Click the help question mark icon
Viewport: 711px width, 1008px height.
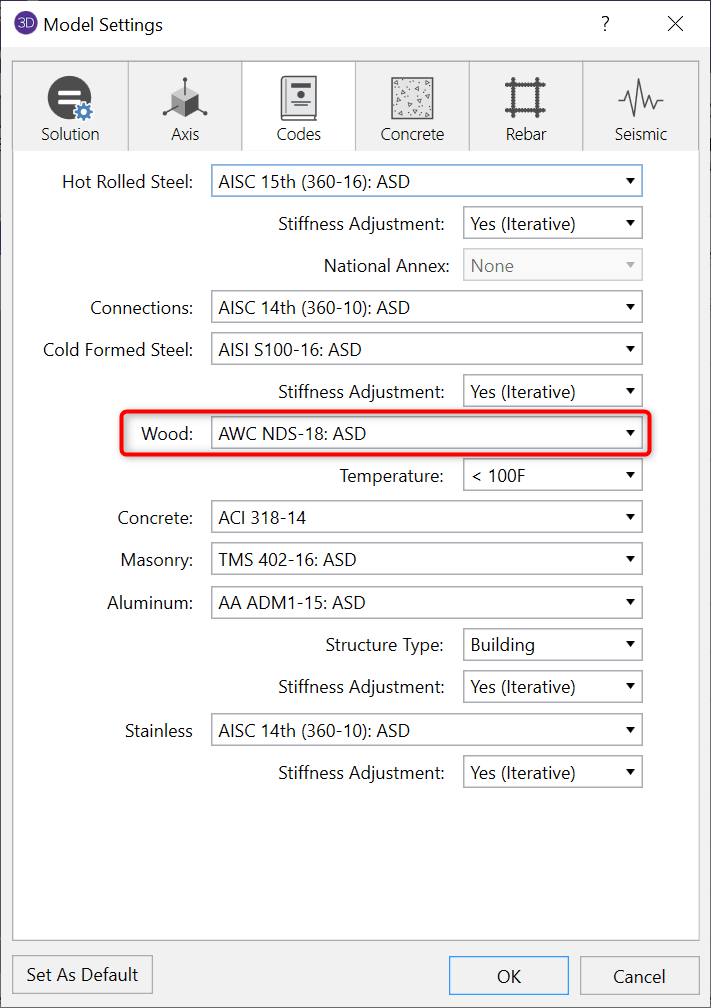click(605, 24)
